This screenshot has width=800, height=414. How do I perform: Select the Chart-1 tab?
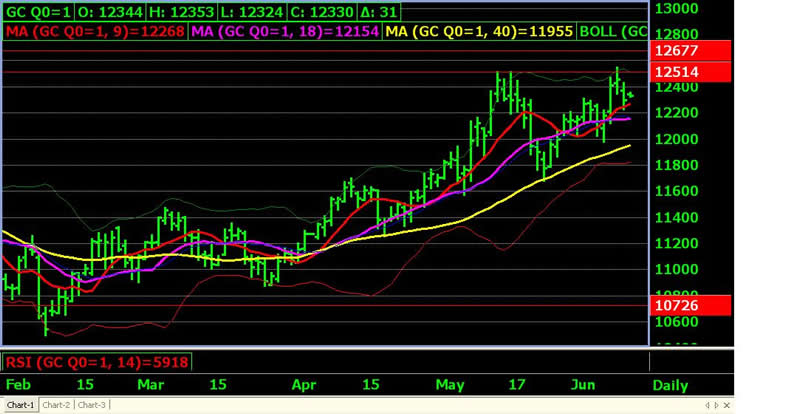point(20,405)
